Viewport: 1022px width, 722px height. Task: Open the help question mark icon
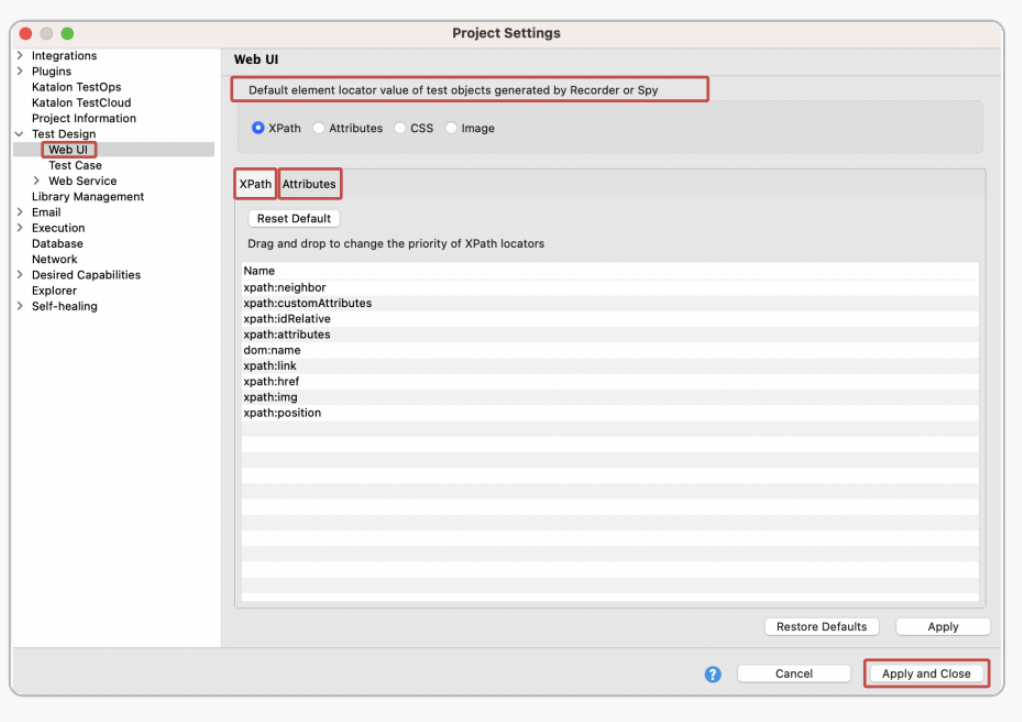pos(712,674)
